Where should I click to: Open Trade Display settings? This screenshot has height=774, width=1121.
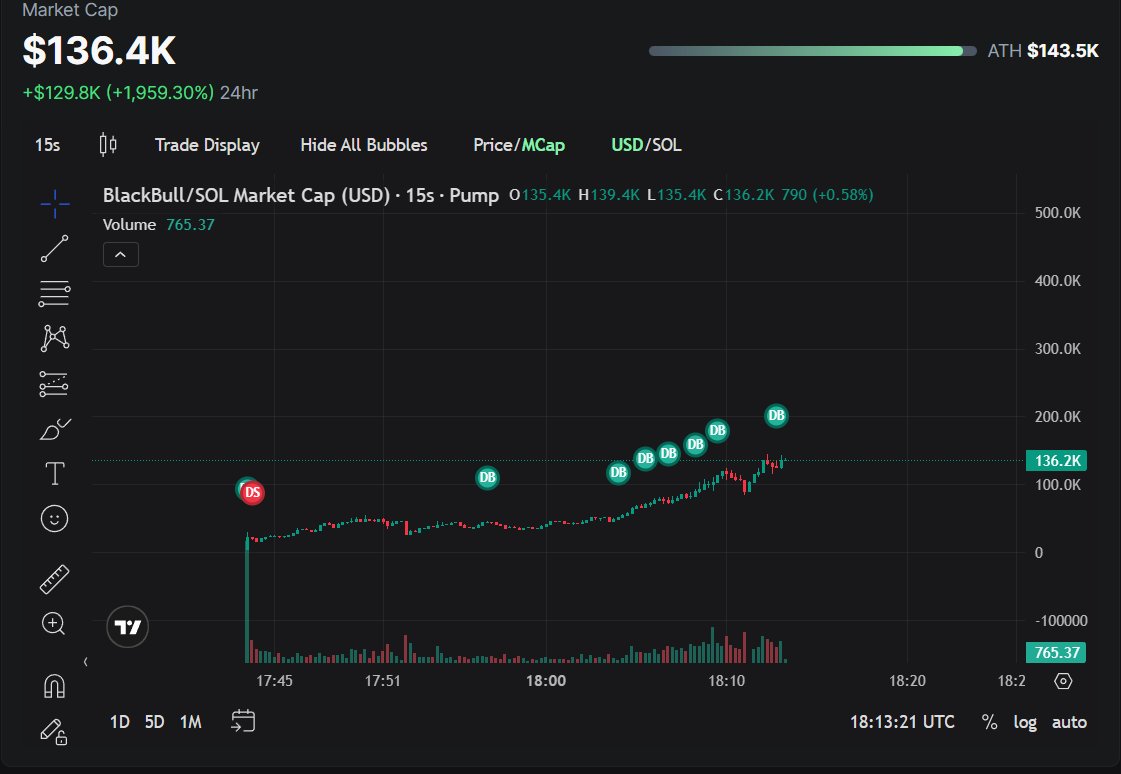point(207,144)
